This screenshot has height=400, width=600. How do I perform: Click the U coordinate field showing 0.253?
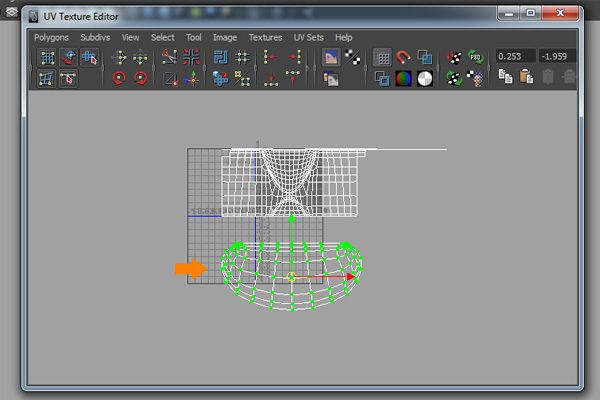click(x=515, y=57)
